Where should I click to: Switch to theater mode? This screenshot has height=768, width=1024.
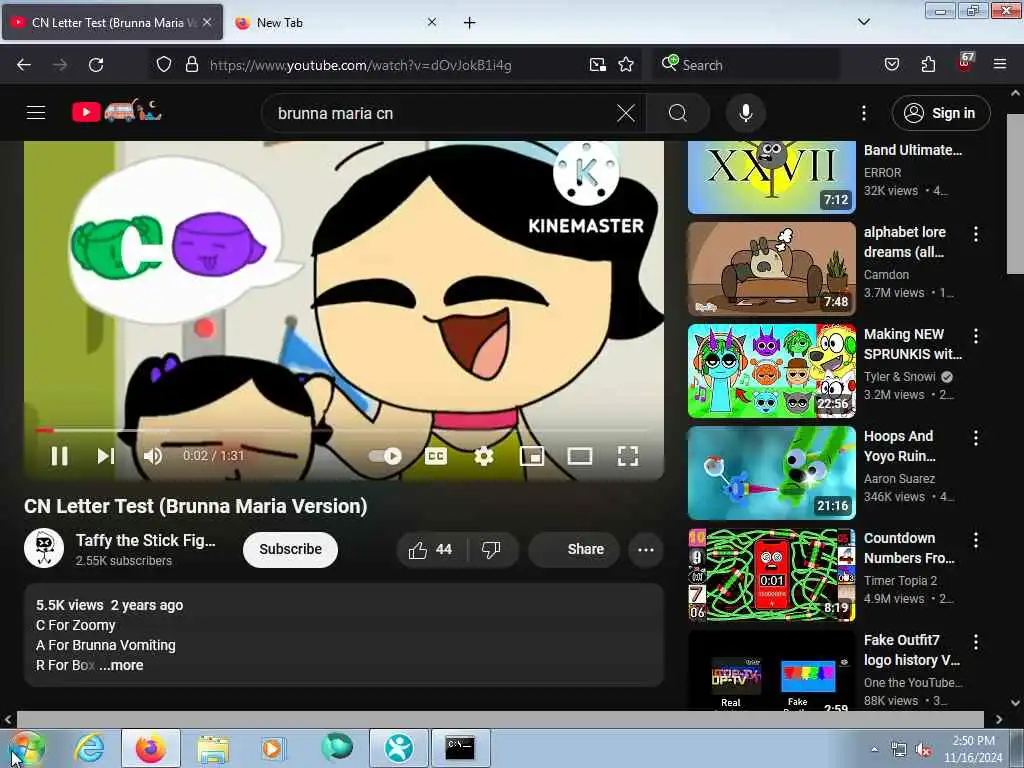(x=579, y=456)
